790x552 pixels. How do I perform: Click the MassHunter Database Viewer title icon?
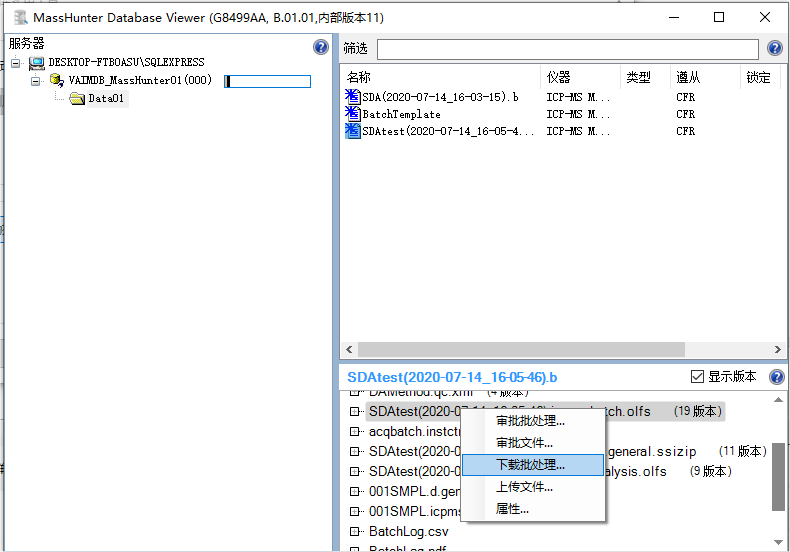[x=21, y=18]
